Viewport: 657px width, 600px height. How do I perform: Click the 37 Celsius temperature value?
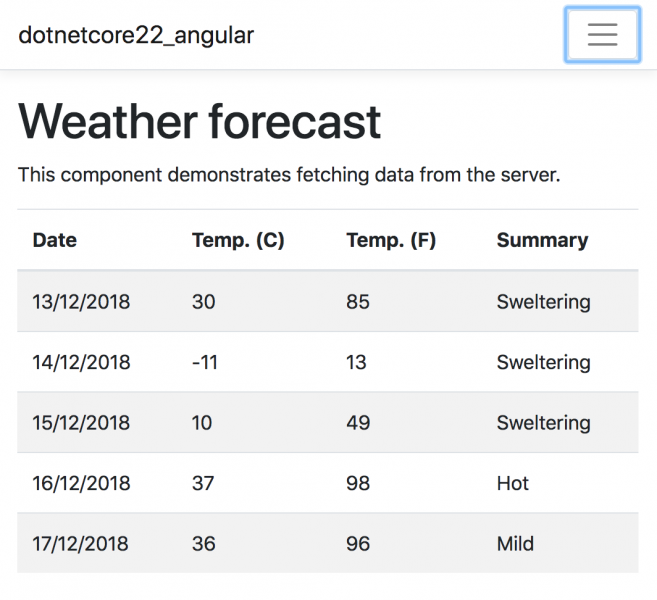(203, 483)
